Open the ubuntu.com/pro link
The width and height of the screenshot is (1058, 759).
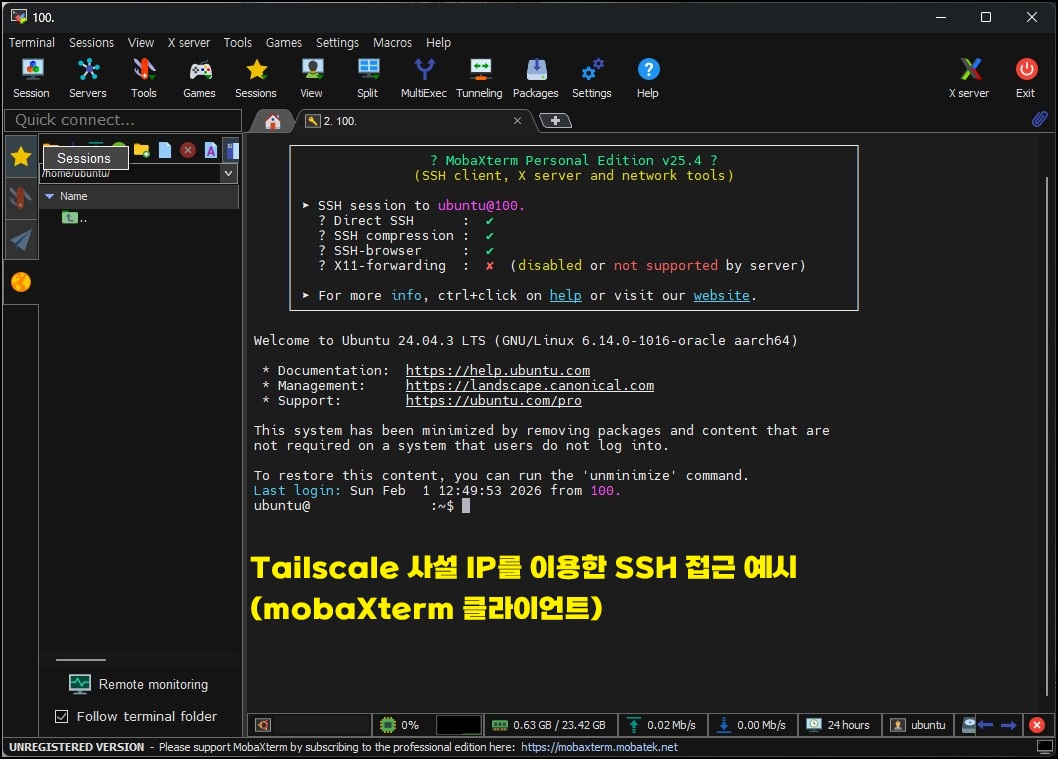click(493, 401)
